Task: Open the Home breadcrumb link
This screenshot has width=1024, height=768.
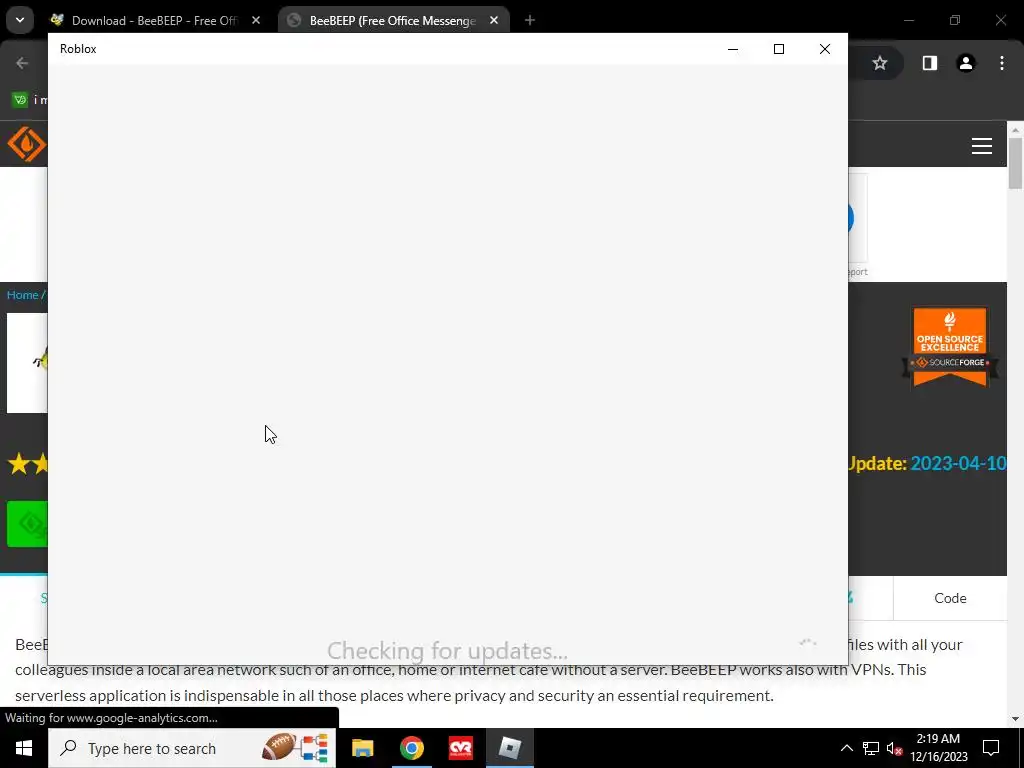Action: tap(23, 295)
